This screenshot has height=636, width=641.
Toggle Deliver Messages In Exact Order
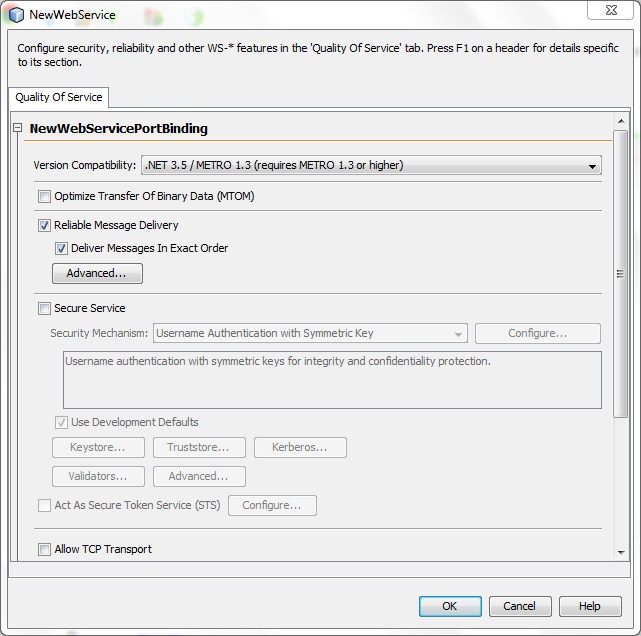coord(61,248)
